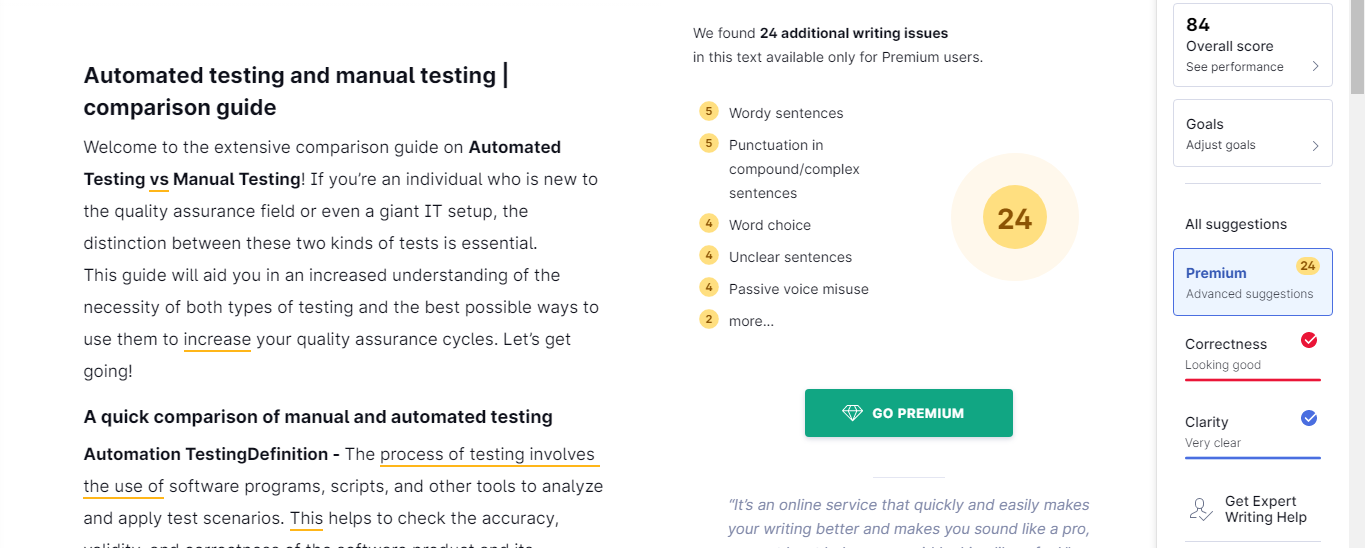Viewport: 1365px width, 548px height.
Task: Click the blue checkmark icon beside Clarity
Action: tap(1309, 419)
